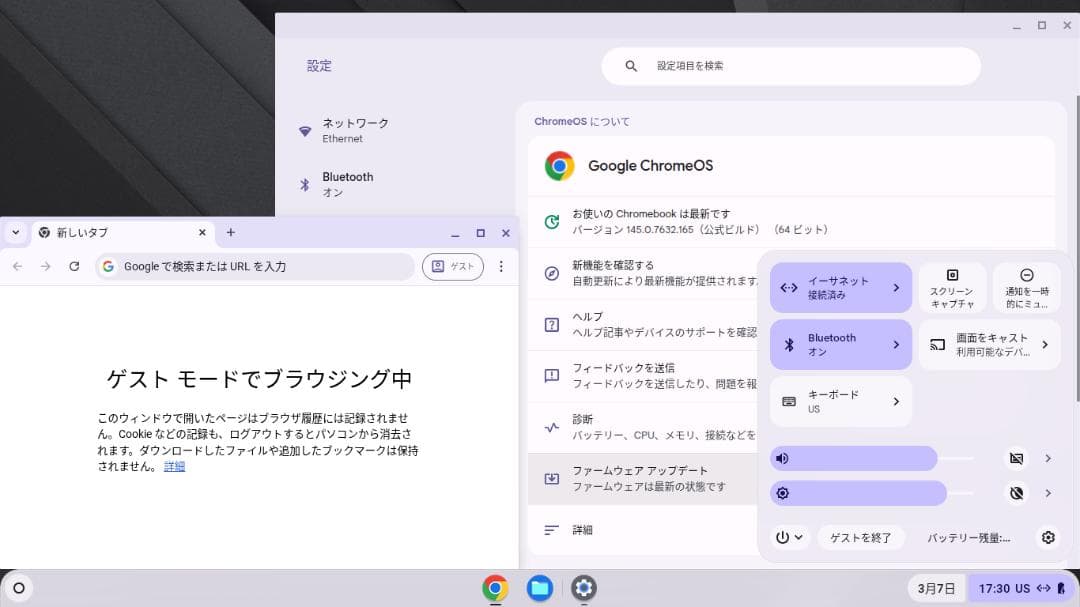Click forward arrow in Chrome window
1080x607 pixels.
(x=45, y=267)
